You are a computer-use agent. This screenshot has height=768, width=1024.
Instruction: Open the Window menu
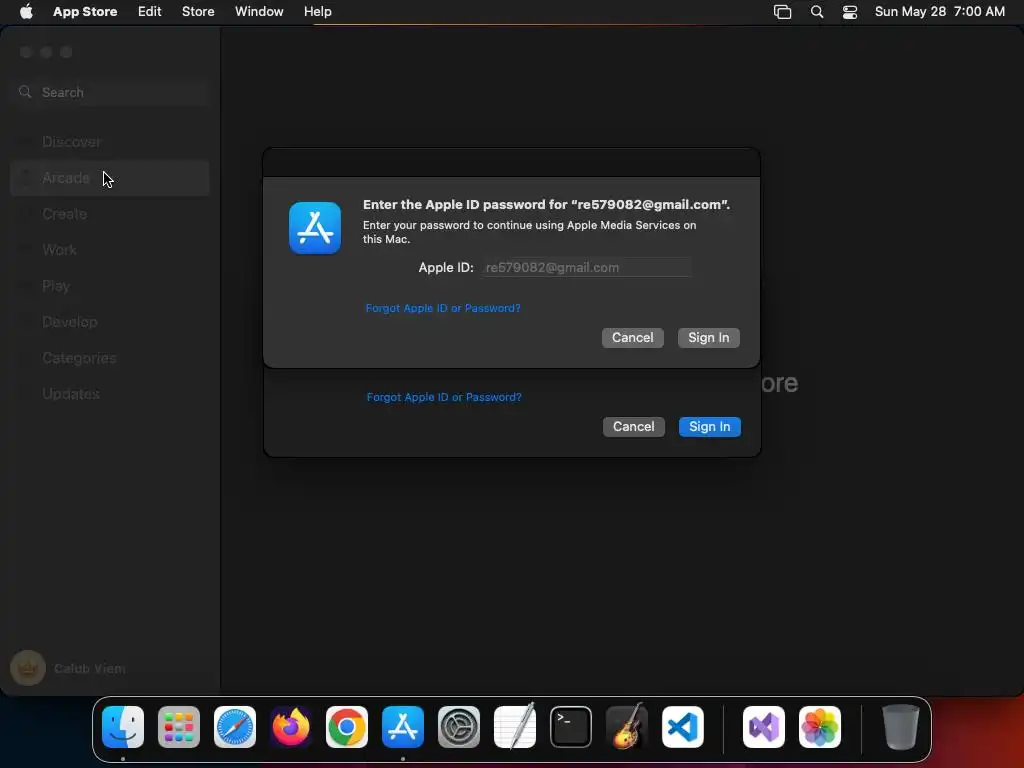[259, 11]
